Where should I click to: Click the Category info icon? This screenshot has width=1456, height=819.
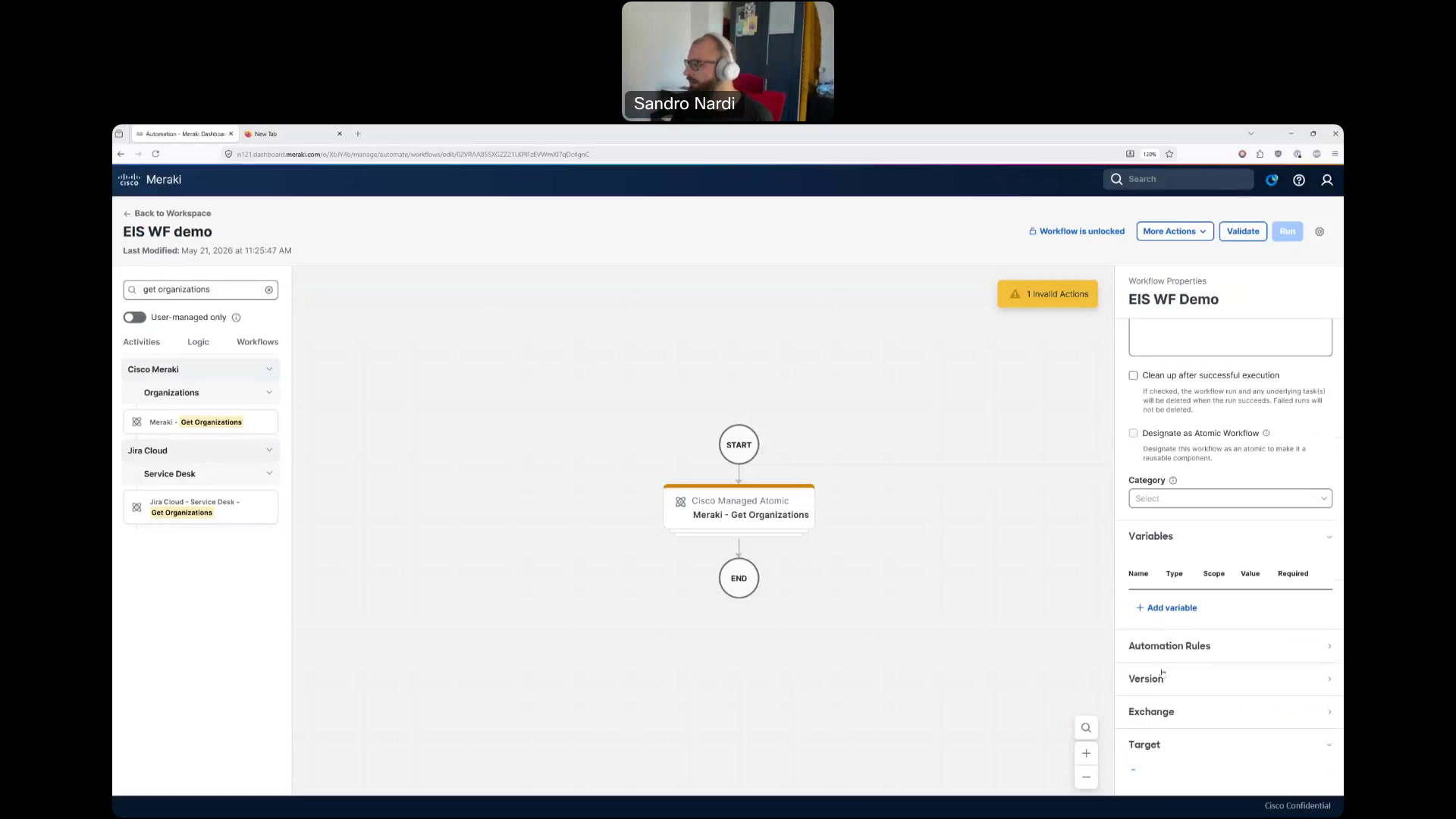coord(1173,480)
